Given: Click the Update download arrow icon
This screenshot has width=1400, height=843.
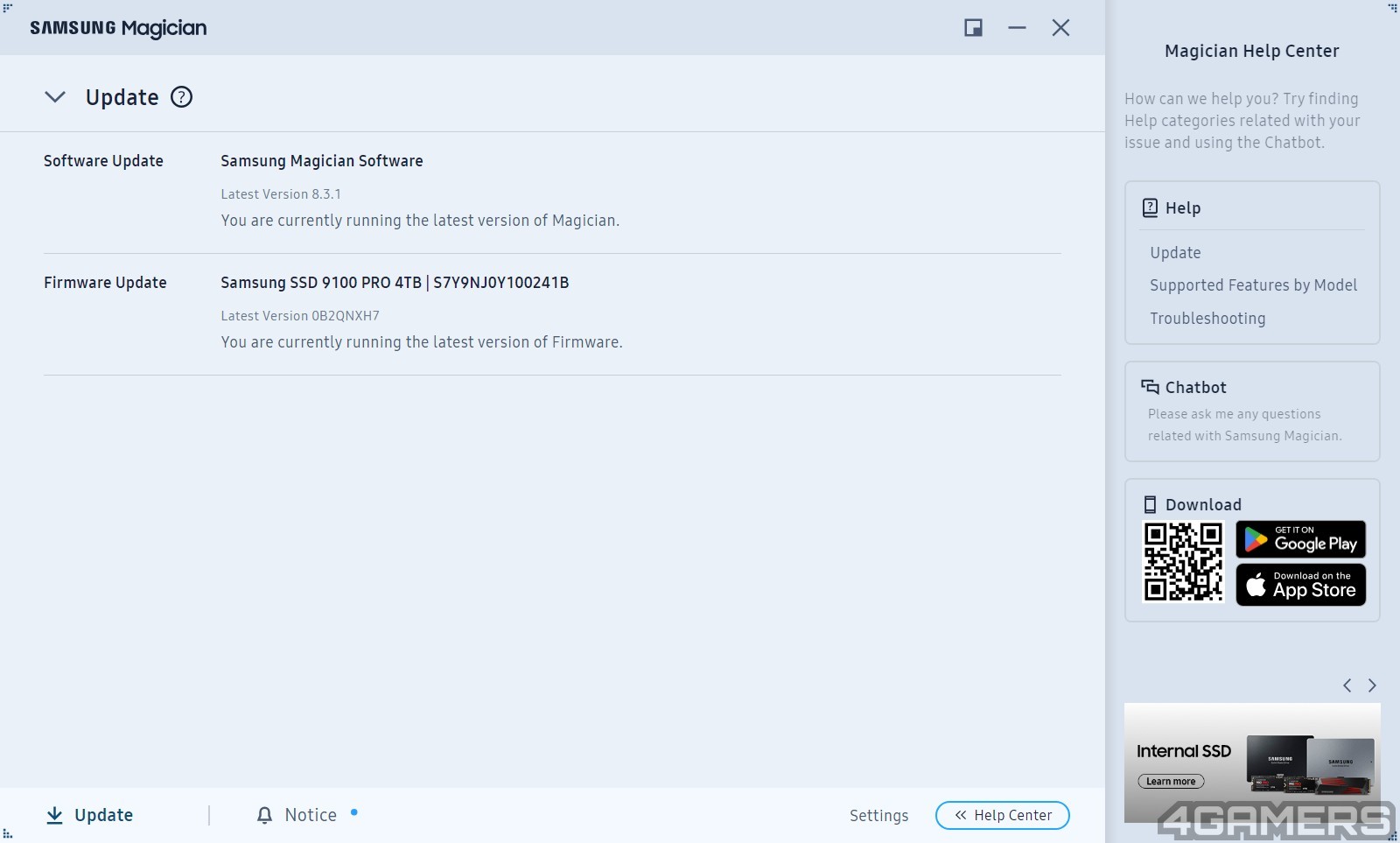Looking at the screenshot, I should (x=54, y=815).
